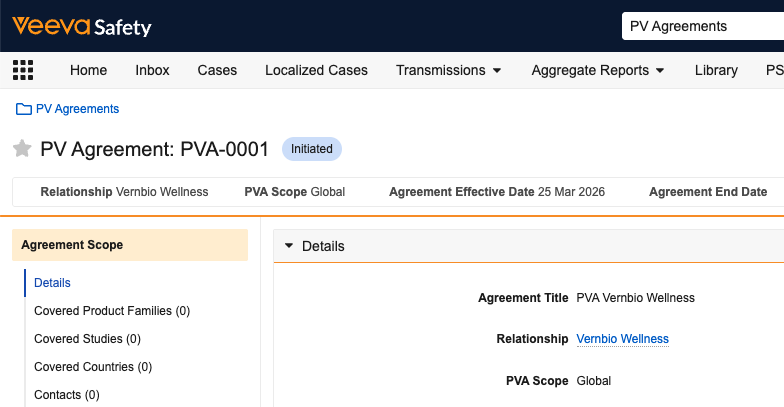Click the Initiated status badge
This screenshot has width=784, height=407.
312,149
